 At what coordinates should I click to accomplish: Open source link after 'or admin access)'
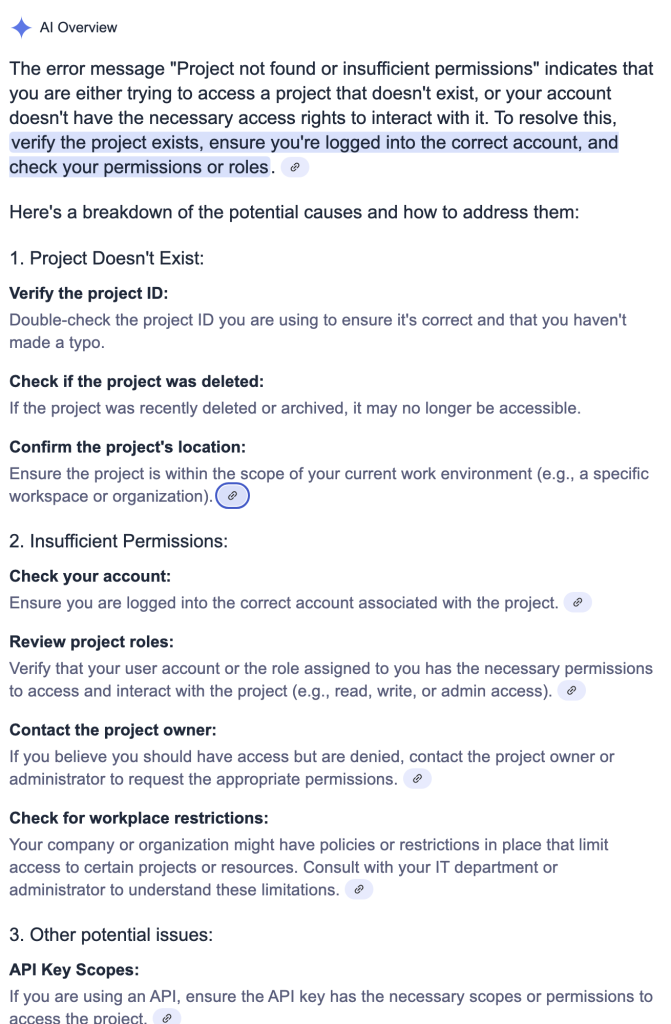[572, 690]
